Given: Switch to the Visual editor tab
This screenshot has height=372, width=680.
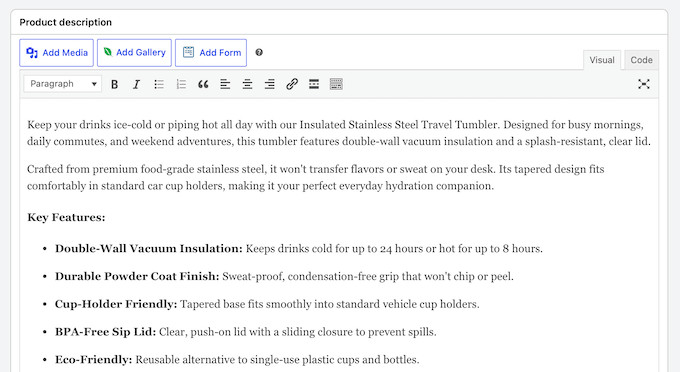Looking at the screenshot, I should click(x=602, y=60).
